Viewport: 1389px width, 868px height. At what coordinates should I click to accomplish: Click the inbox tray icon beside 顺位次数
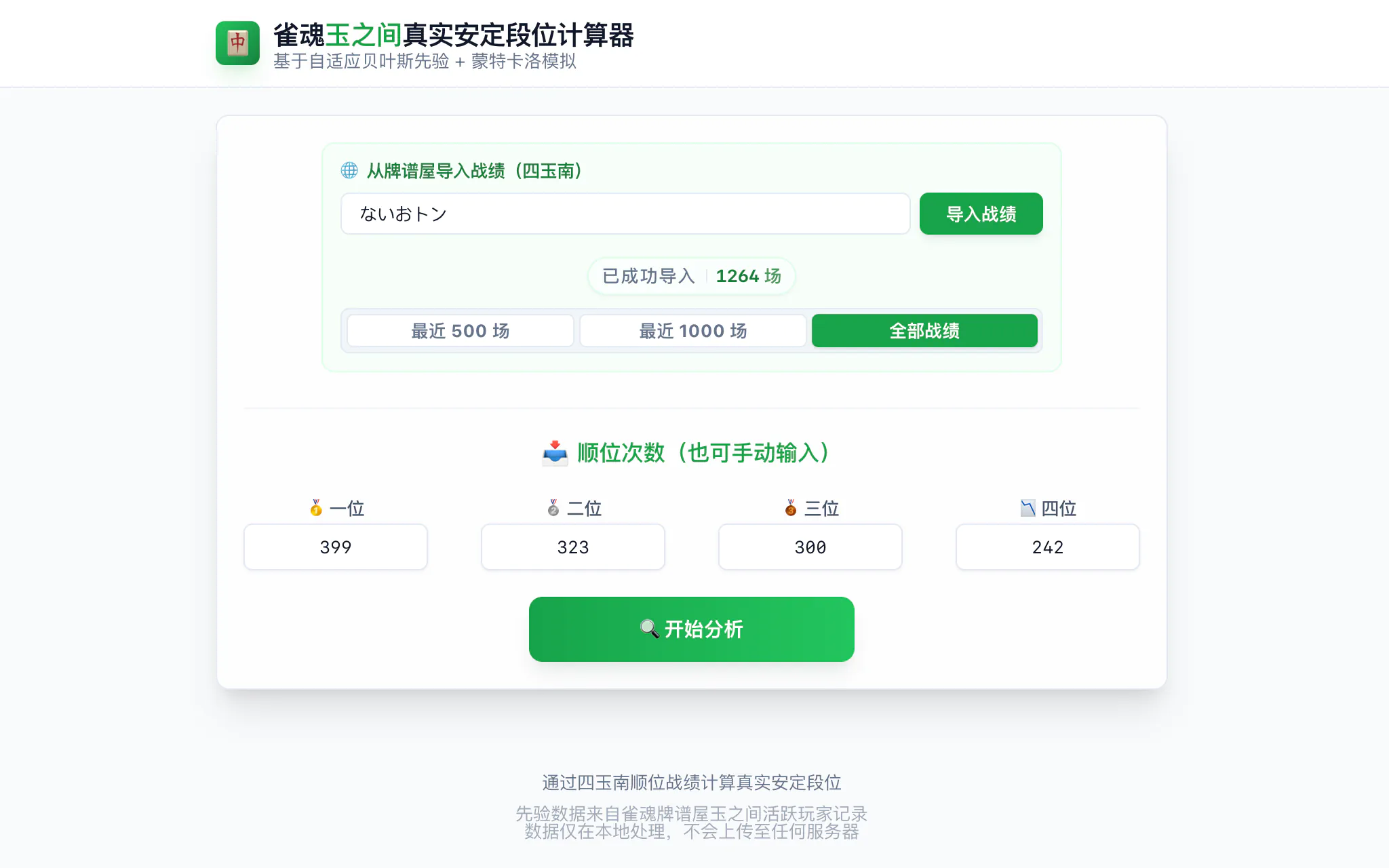click(x=555, y=452)
